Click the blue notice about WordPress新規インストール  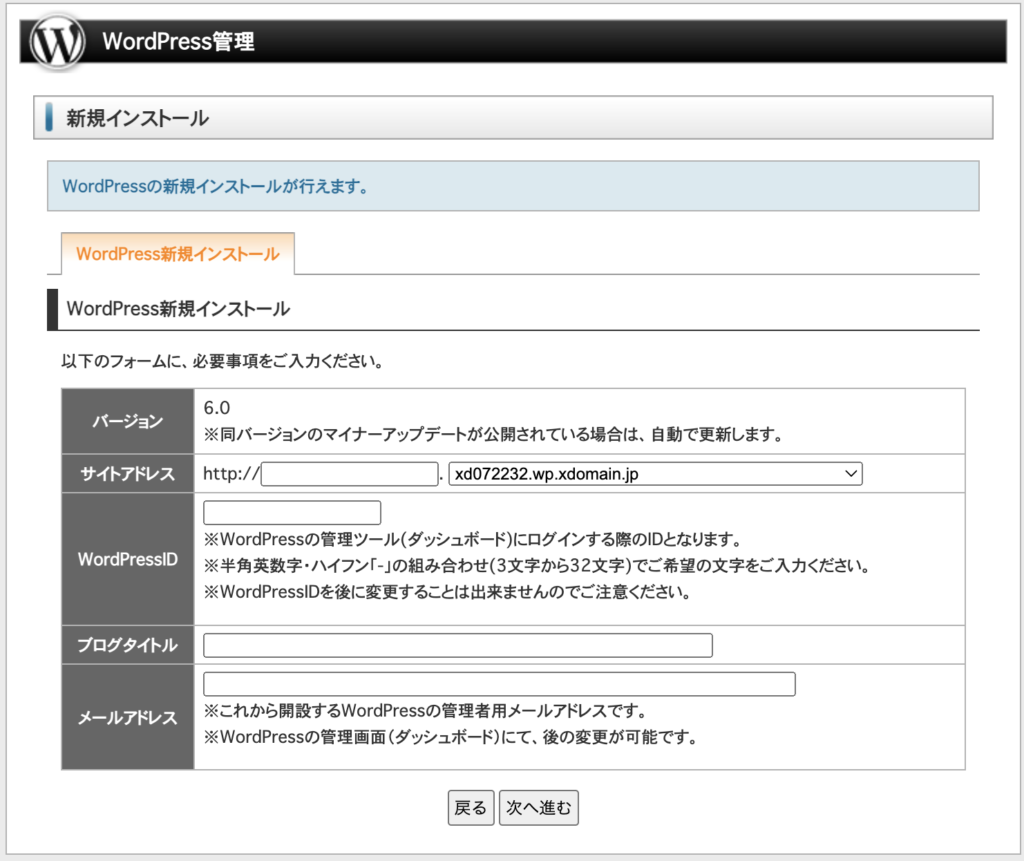coord(215,187)
